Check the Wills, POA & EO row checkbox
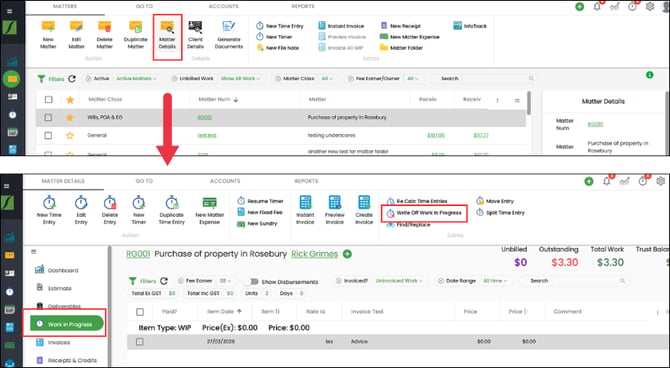Viewport: 670px width, 368px height. [x=48, y=118]
